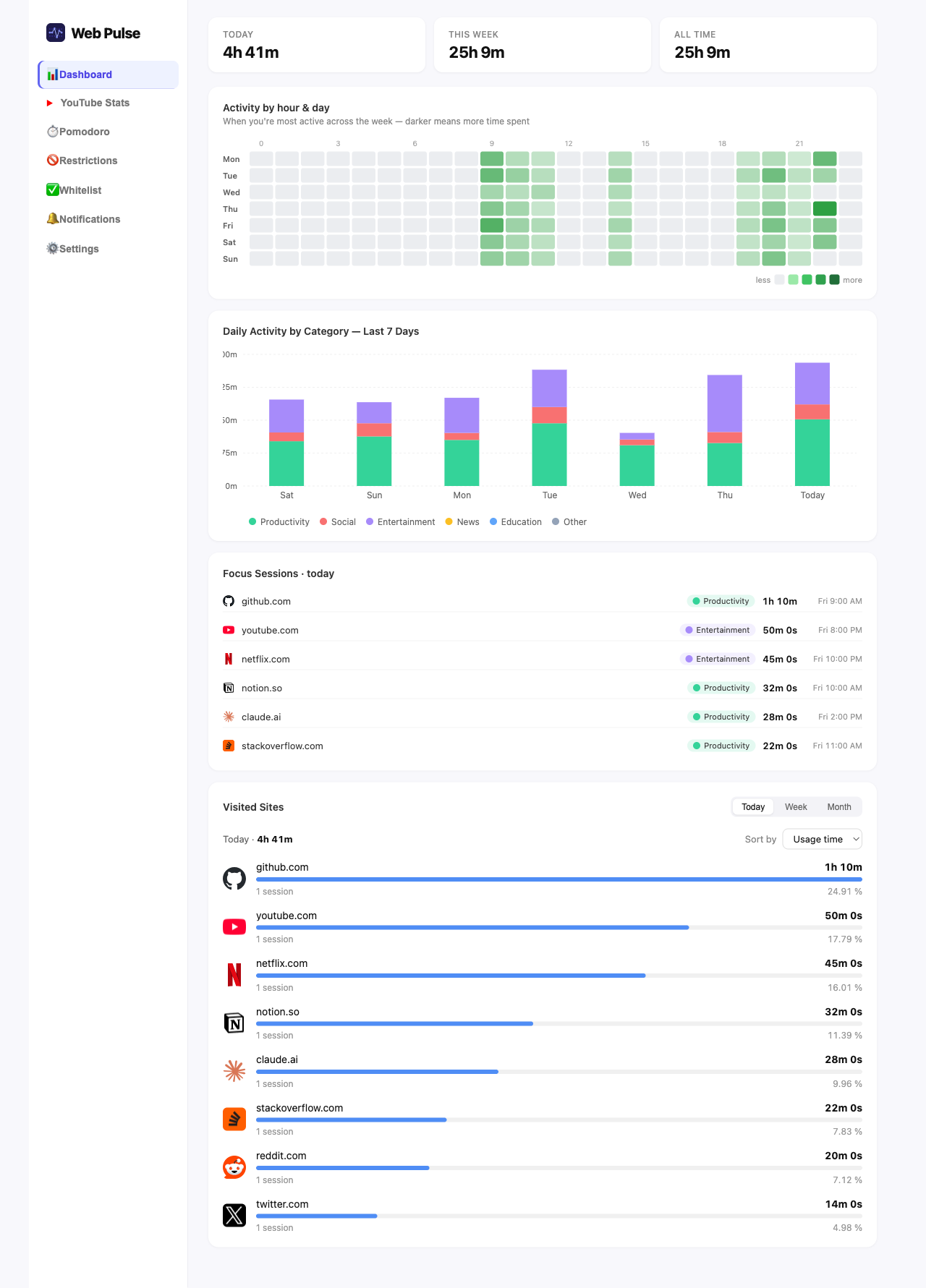
Task: Toggle News series in chart legend
Action: (462, 521)
